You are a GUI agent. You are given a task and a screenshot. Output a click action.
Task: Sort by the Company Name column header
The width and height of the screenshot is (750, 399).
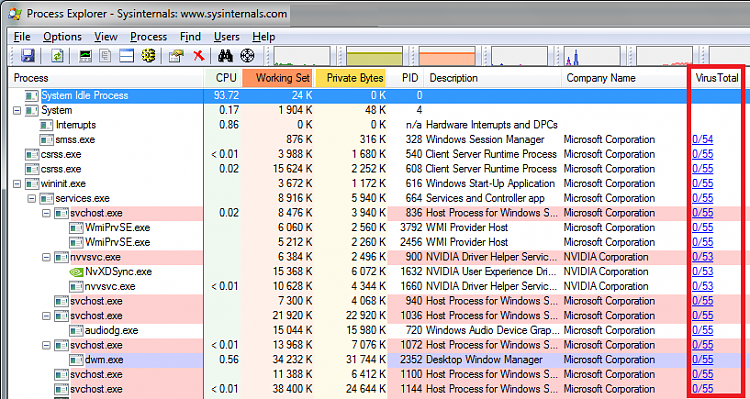pos(624,78)
